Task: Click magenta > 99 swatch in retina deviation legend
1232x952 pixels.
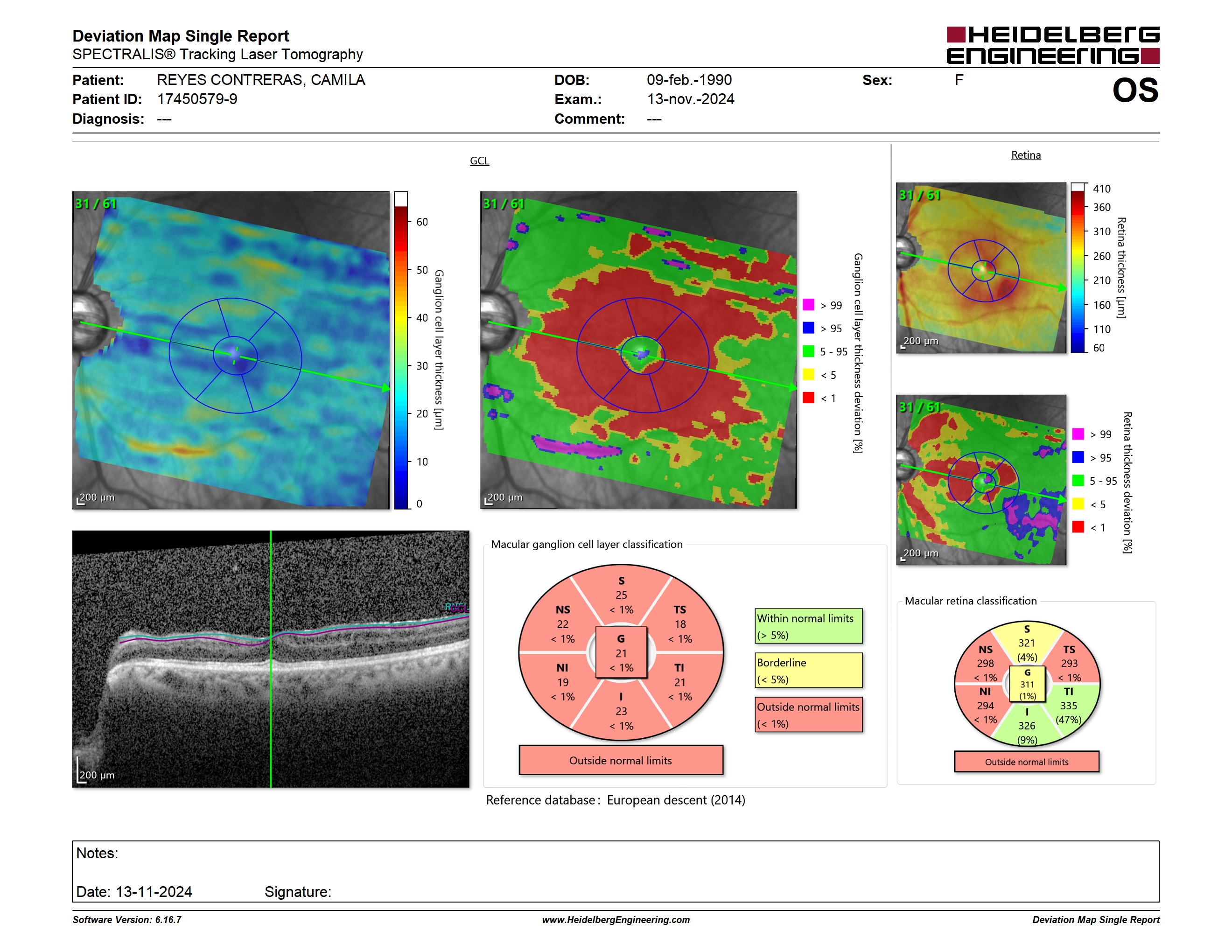Action: (x=1078, y=434)
